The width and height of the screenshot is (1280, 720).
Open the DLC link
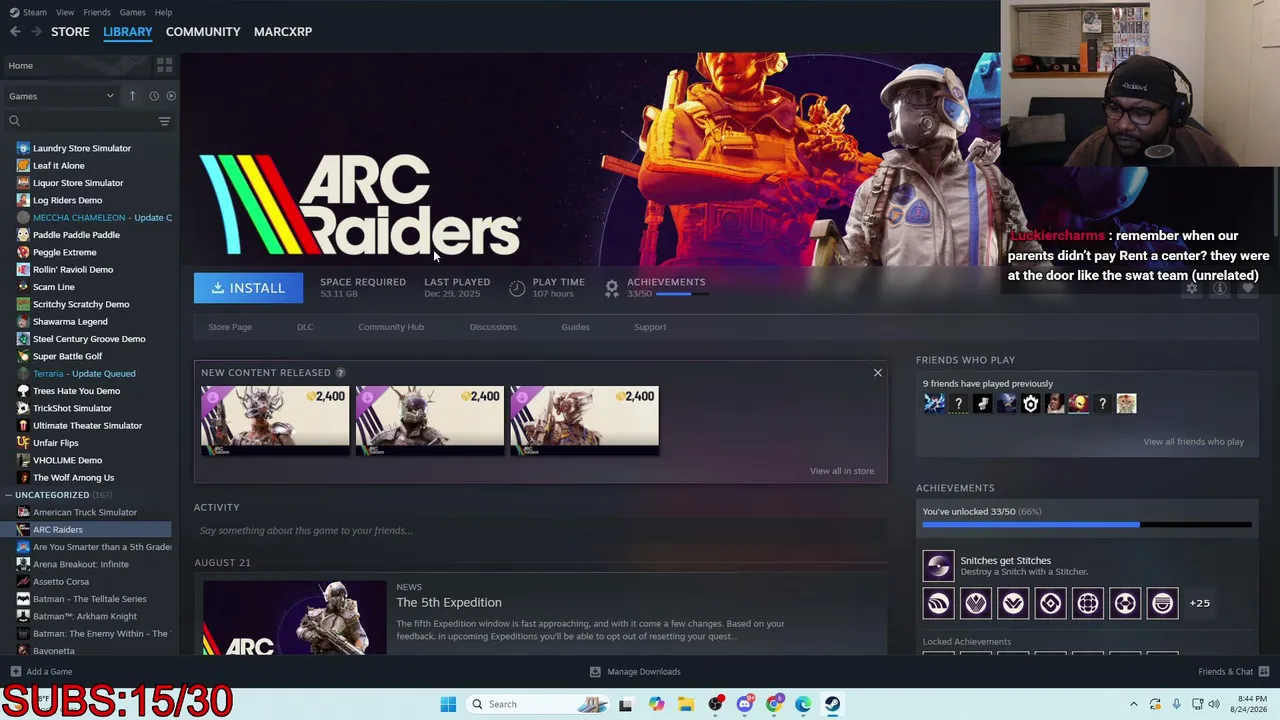click(x=305, y=327)
